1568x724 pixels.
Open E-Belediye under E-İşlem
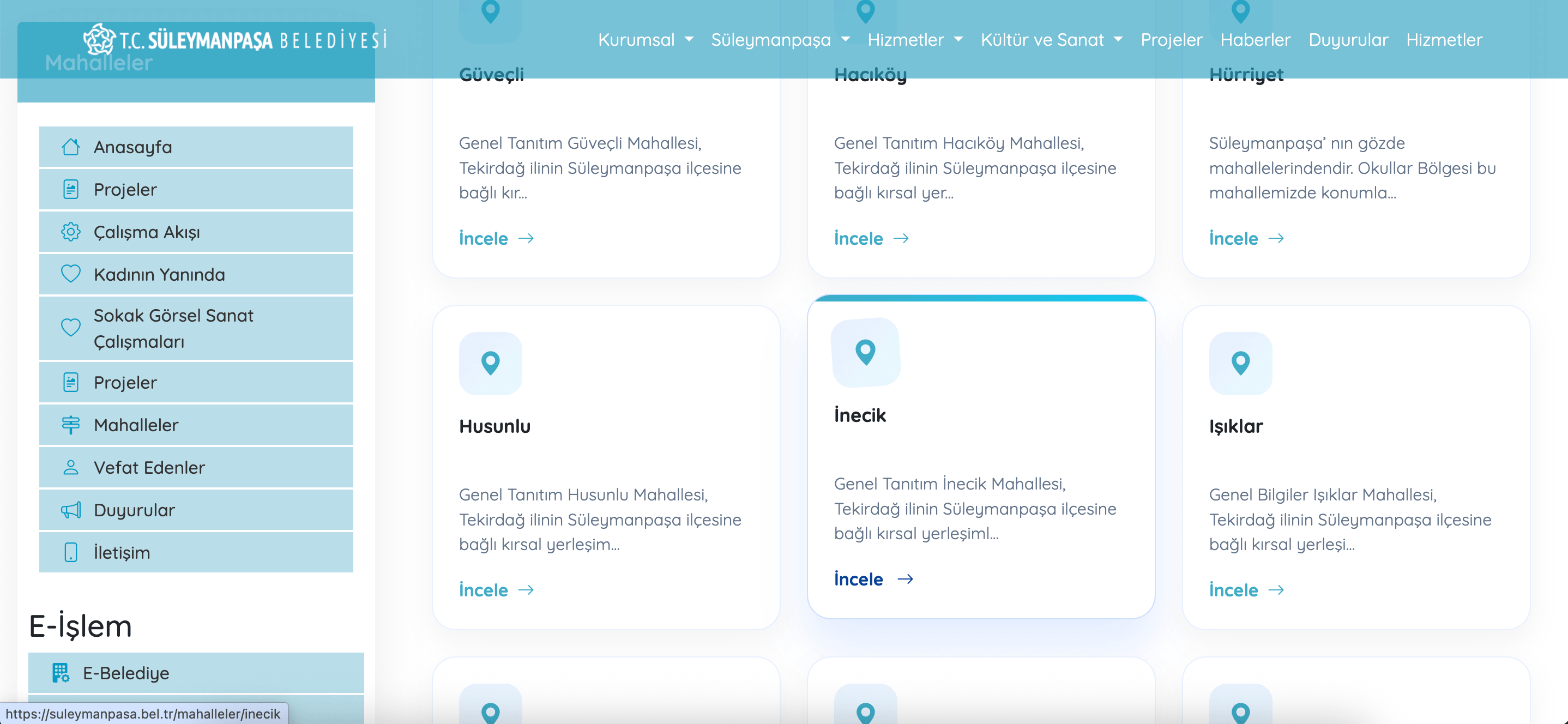pos(196,673)
